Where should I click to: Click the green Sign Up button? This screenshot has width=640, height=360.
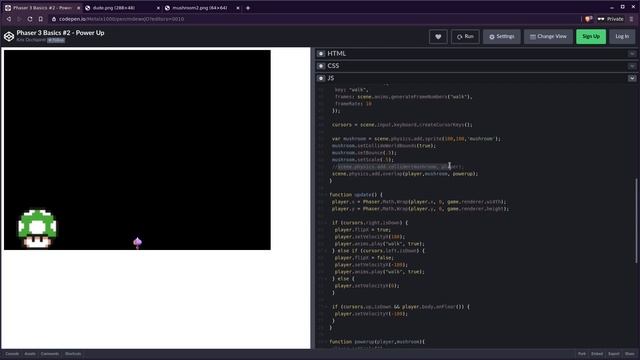coord(591,36)
